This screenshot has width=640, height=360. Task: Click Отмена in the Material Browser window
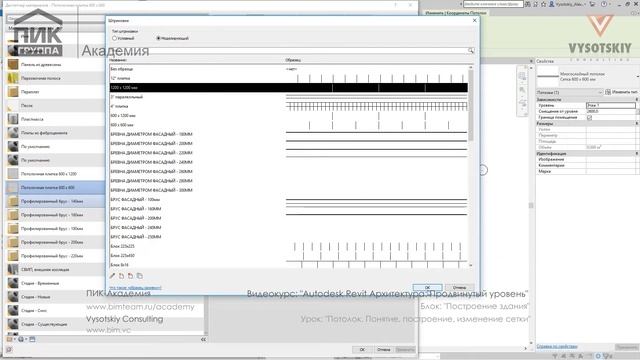pos(383,349)
